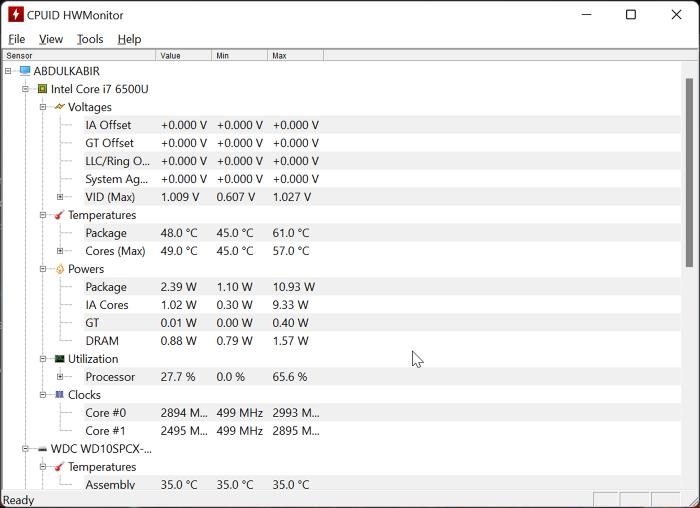Select the Assembly temperature row
Image resolution: width=700 pixels, height=508 pixels.
tap(382, 484)
